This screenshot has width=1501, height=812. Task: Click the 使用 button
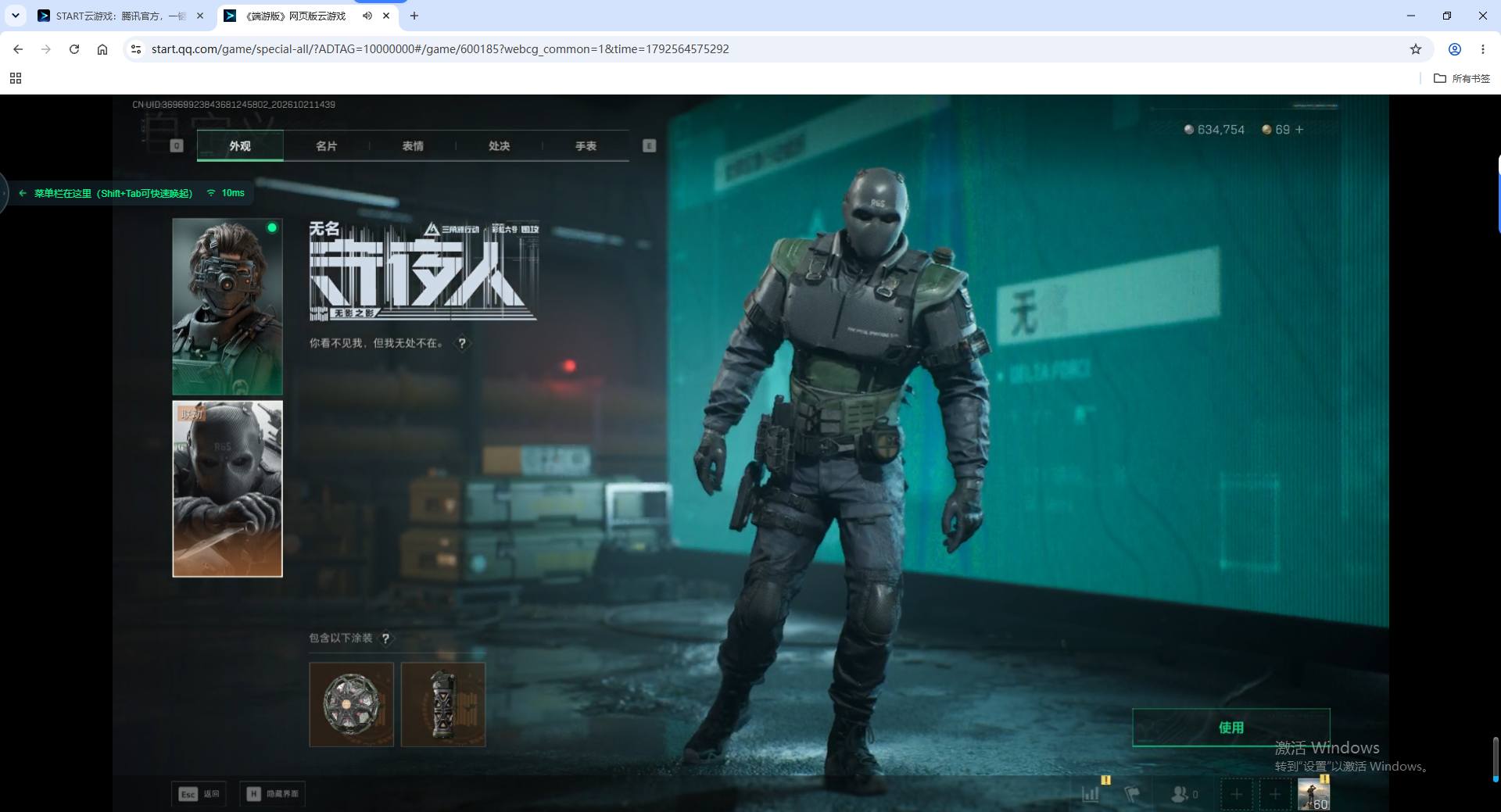coord(1231,728)
